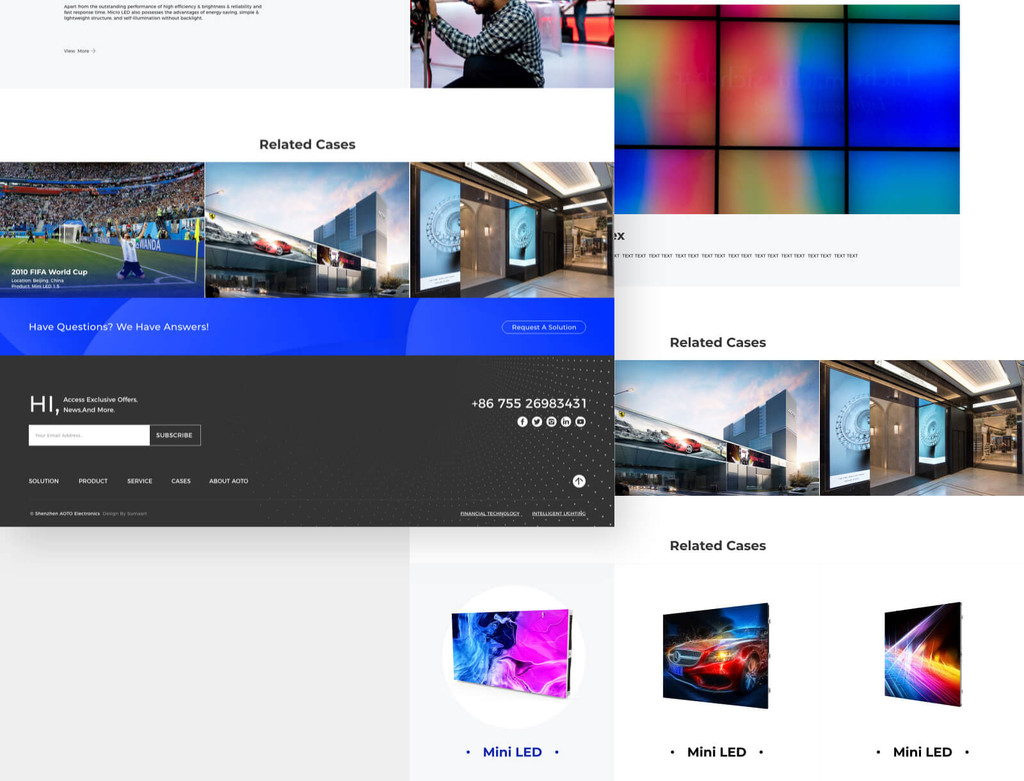Follow the INTELLIGENT LIGHTING footer link
The image size is (1024, 781).
pos(558,513)
